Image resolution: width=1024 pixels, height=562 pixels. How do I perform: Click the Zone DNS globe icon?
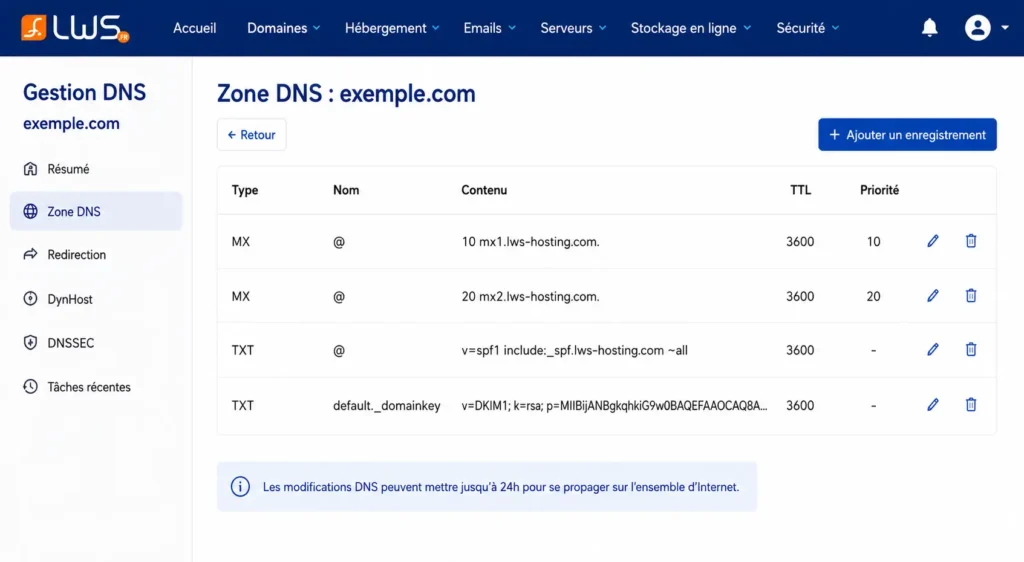point(30,211)
